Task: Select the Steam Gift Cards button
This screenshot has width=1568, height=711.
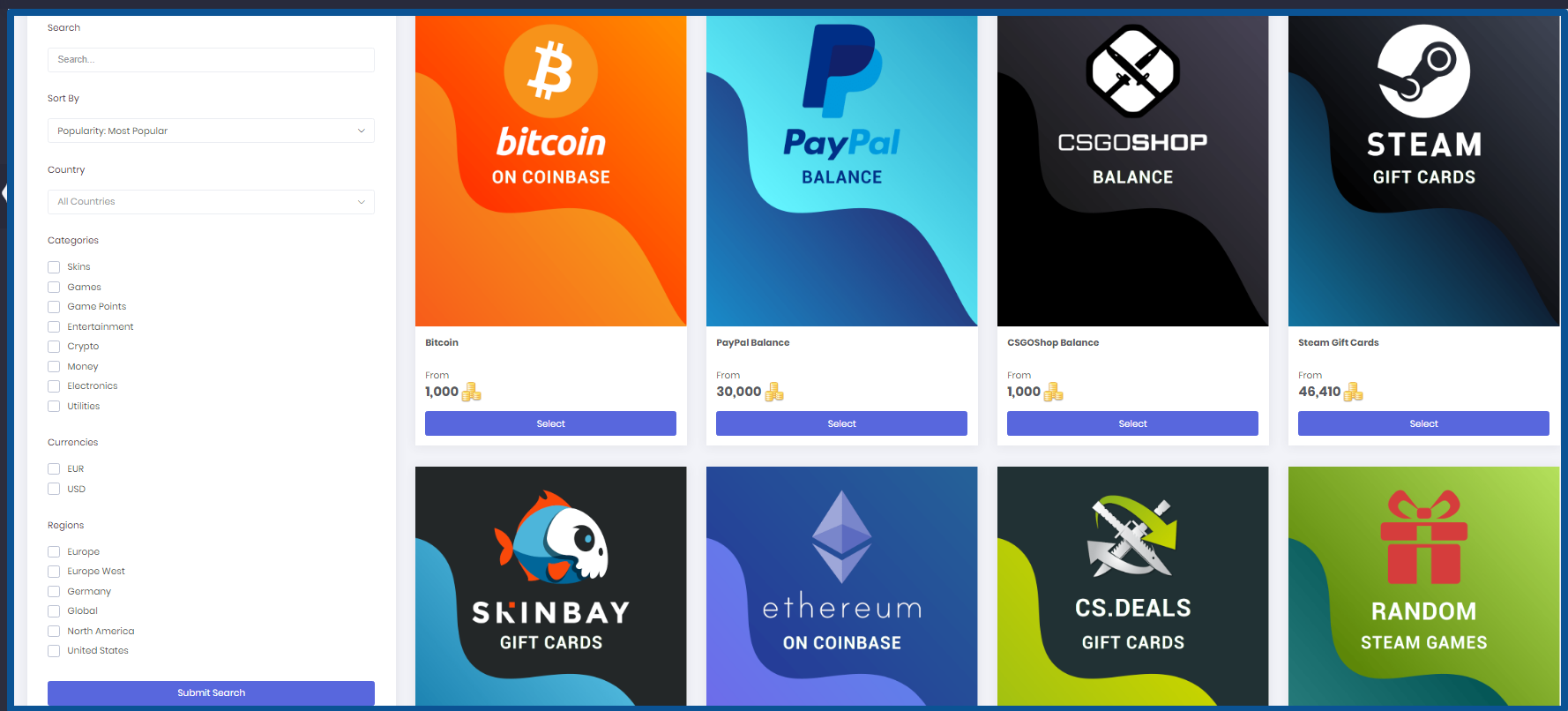Action: pyautogui.click(x=1423, y=423)
